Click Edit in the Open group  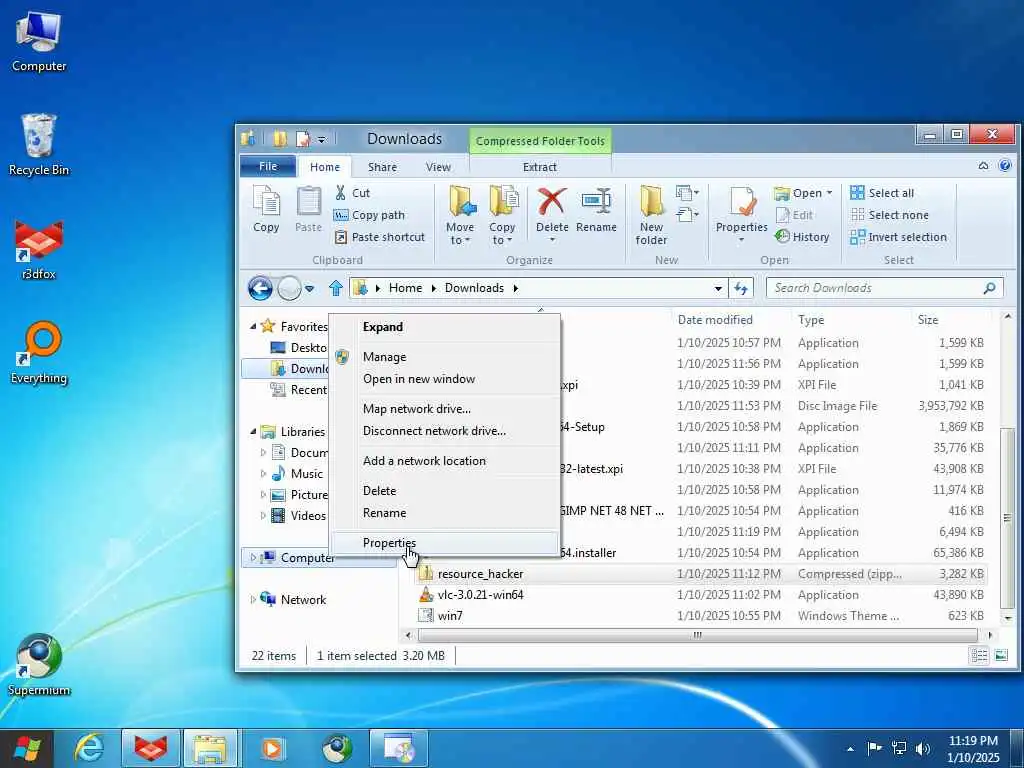point(794,215)
